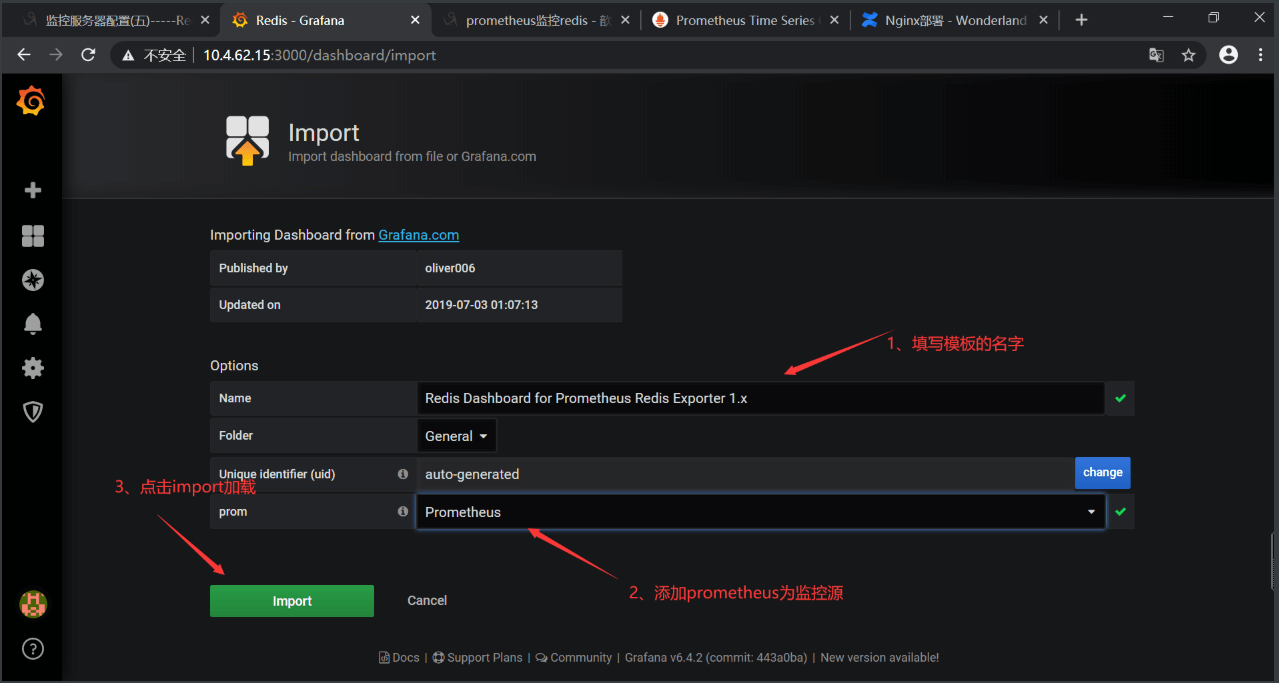Click the 'Published by' label cell
The image size is (1279, 683).
(313, 268)
